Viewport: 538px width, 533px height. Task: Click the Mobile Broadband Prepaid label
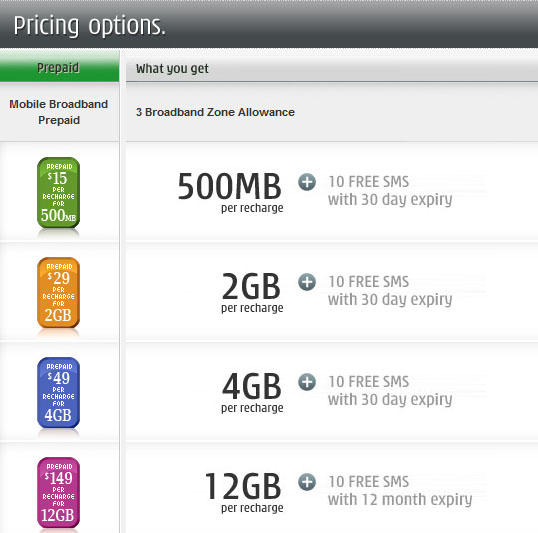(x=59, y=112)
